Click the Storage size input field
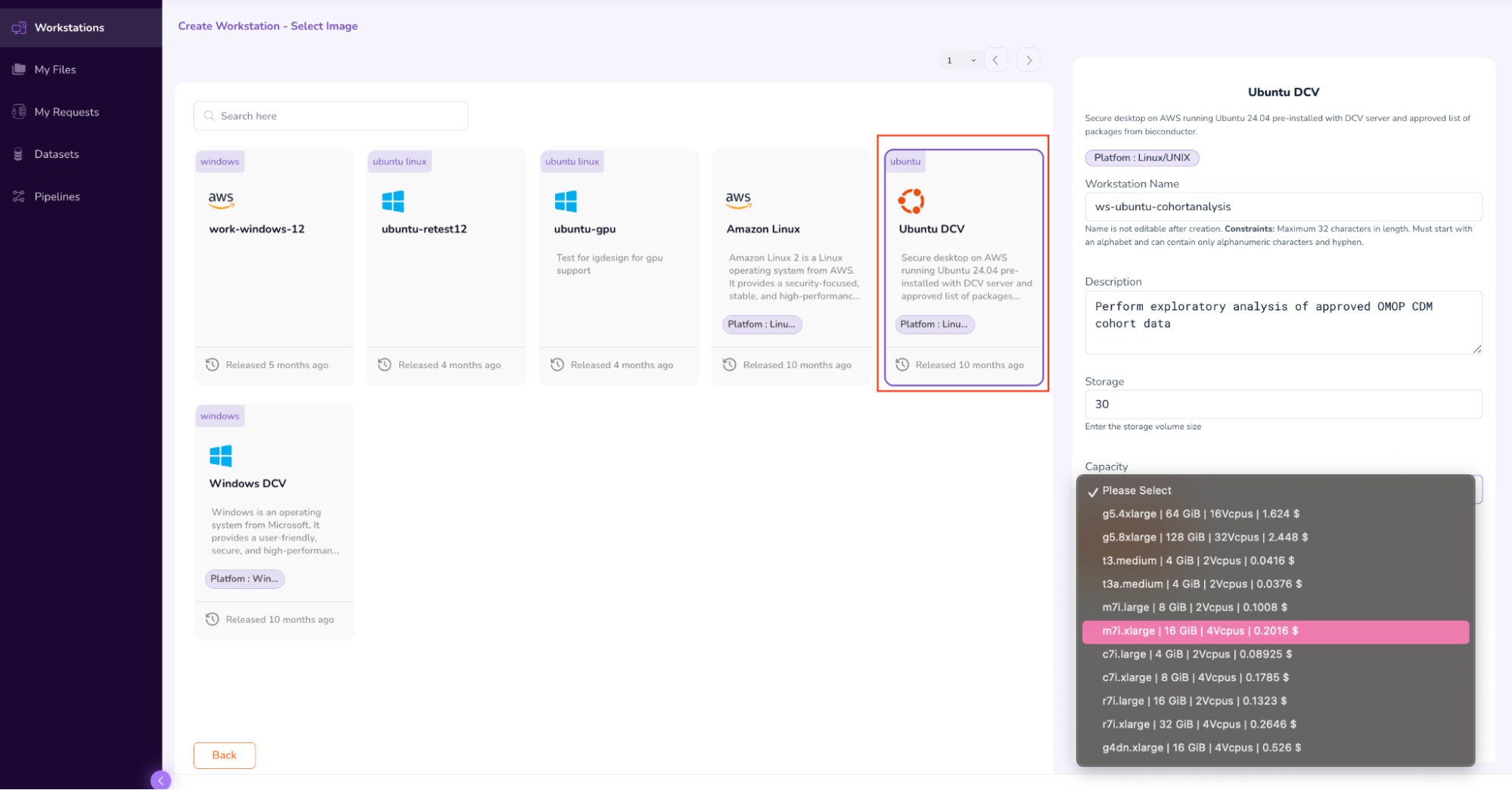Viewport: 1512px width, 790px height. tap(1283, 404)
